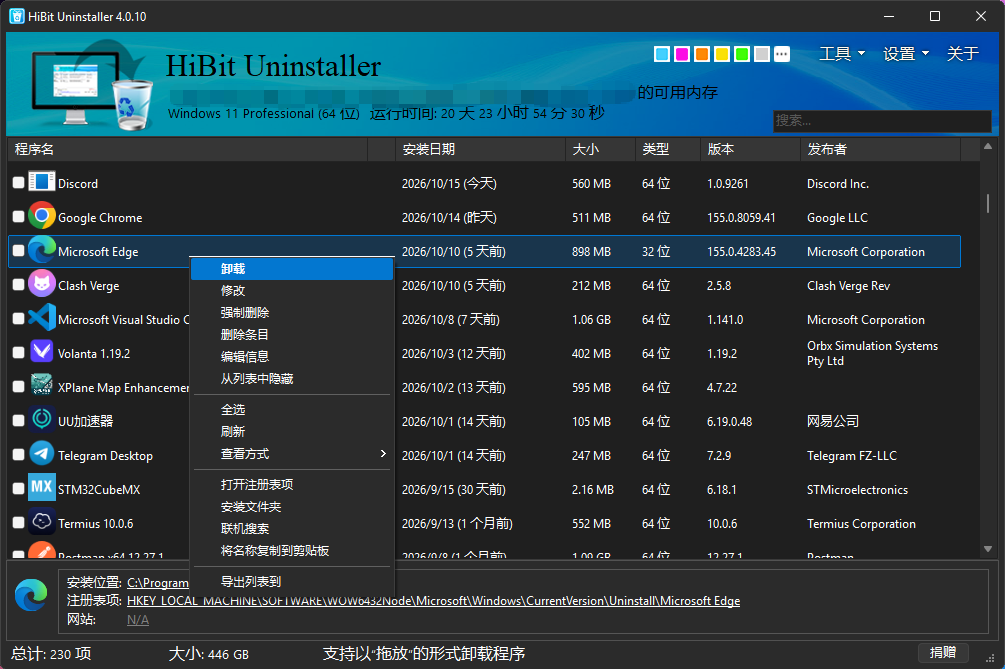Pick the green theme swatch
Viewport: 1005px width, 669px height.
pos(742,54)
